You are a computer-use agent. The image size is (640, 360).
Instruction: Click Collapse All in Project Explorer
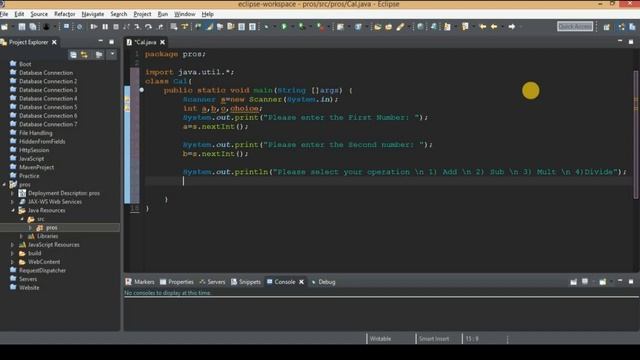click(73, 55)
